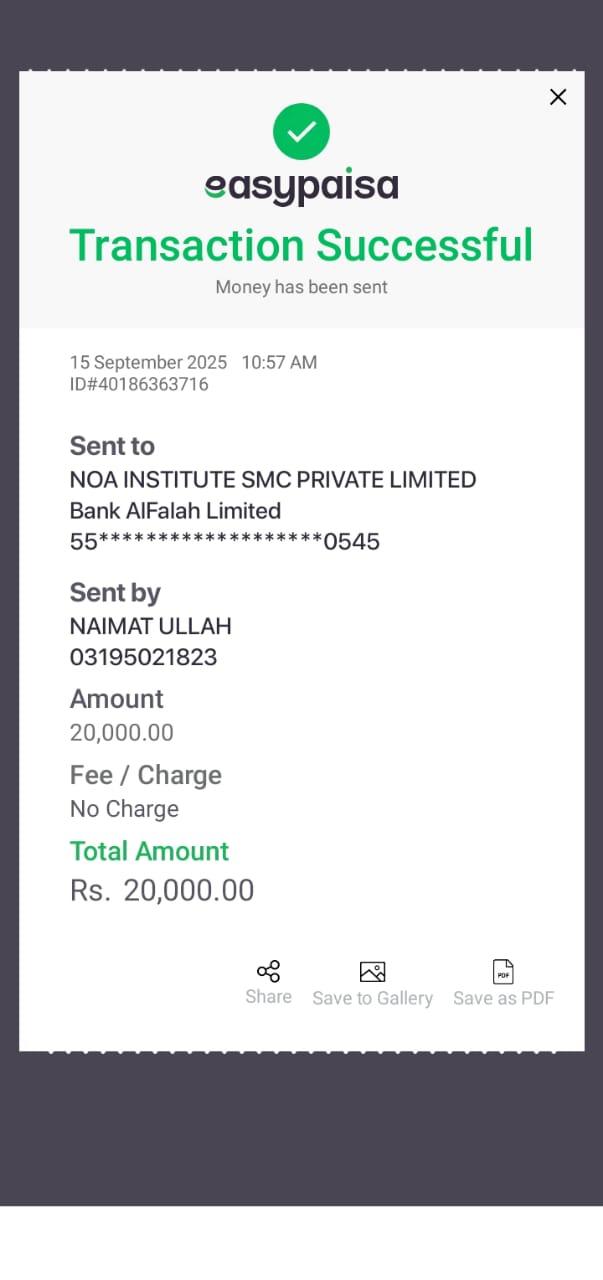Select the transaction ID#40186363716

coord(139,384)
